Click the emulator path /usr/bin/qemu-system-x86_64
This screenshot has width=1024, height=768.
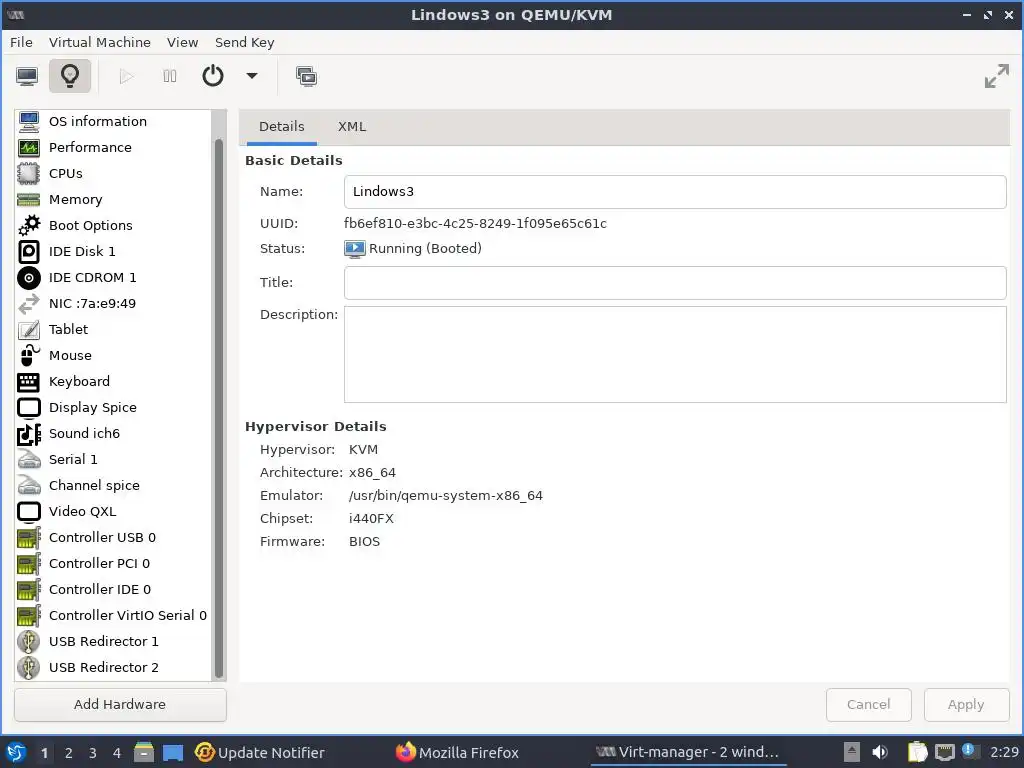click(445, 496)
